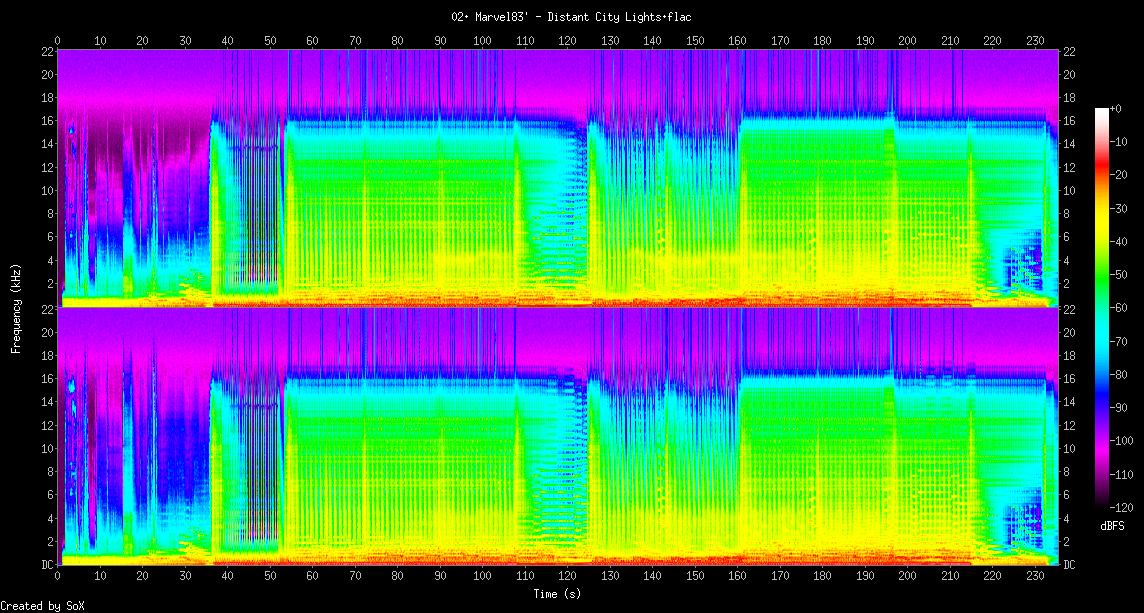The width and height of the screenshot is (1144, 613).
Task: Click the white top end of the dBFS color bar
Action: click(x=1102, y=110)
